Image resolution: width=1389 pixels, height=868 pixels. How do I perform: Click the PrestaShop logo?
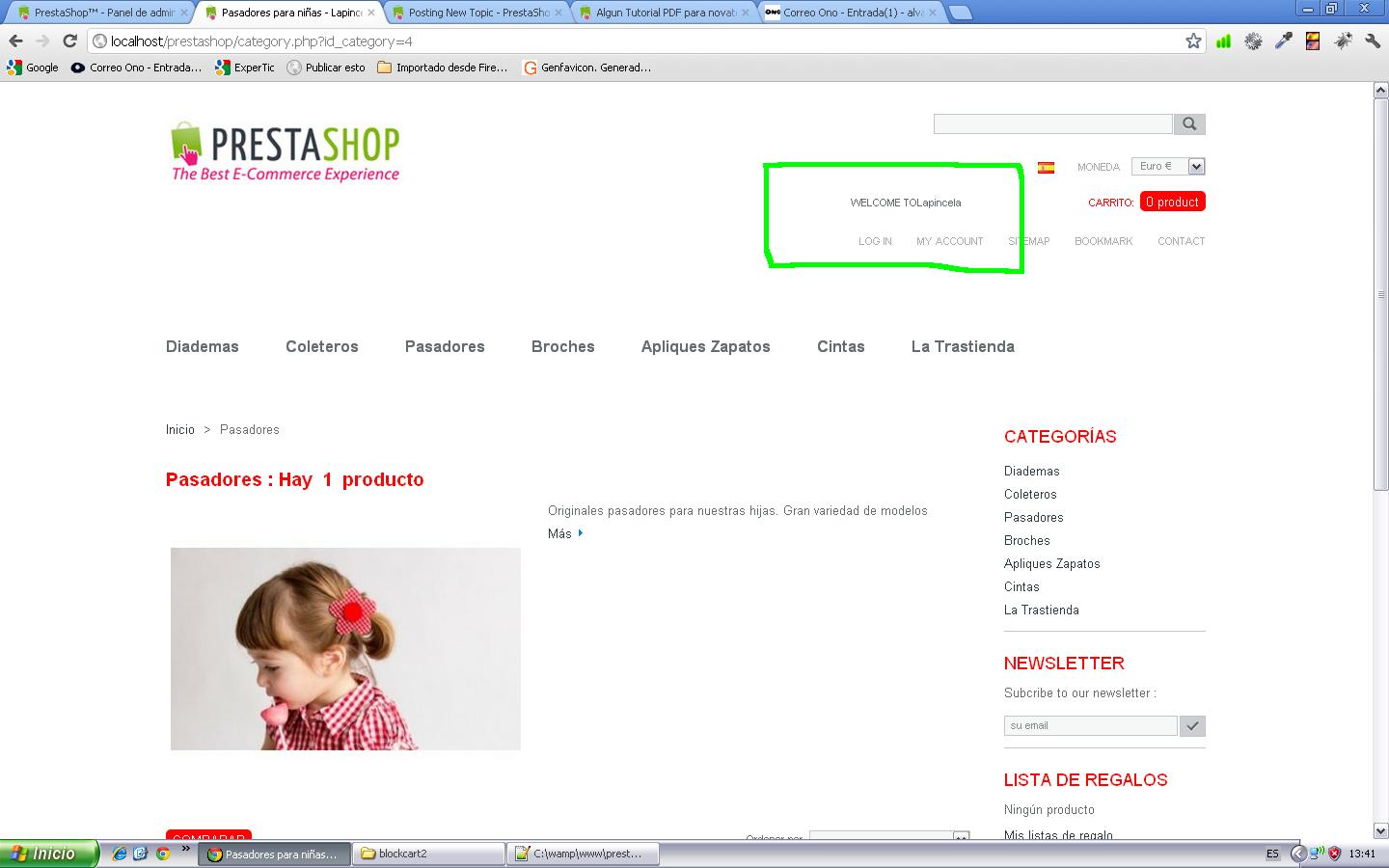(286, 151)
